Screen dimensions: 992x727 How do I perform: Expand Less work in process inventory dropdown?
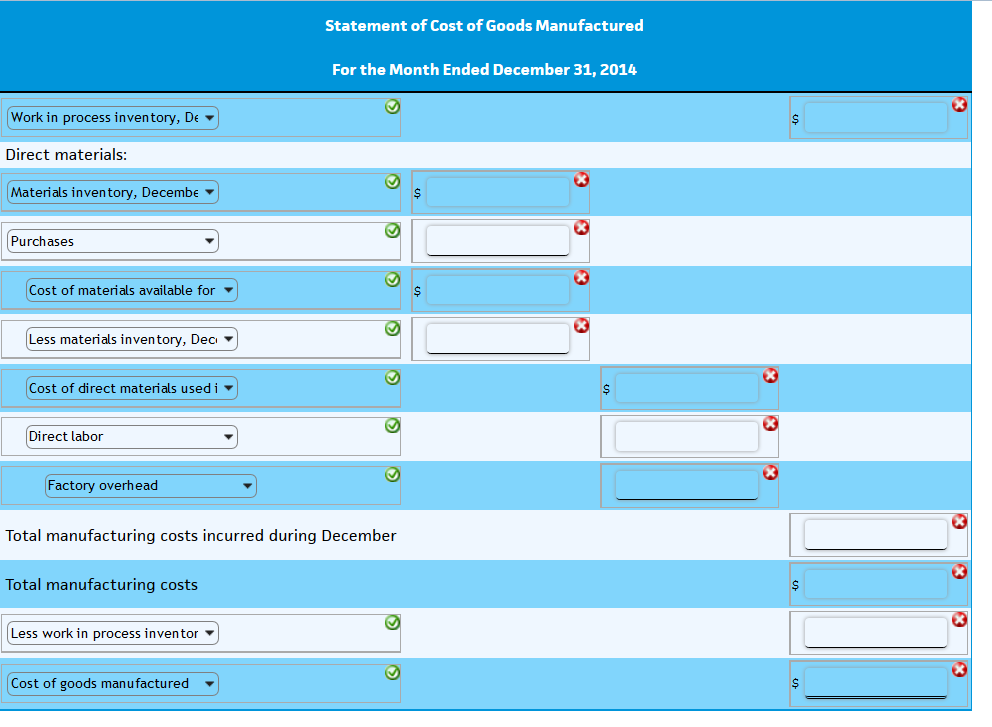pos(113,633)
